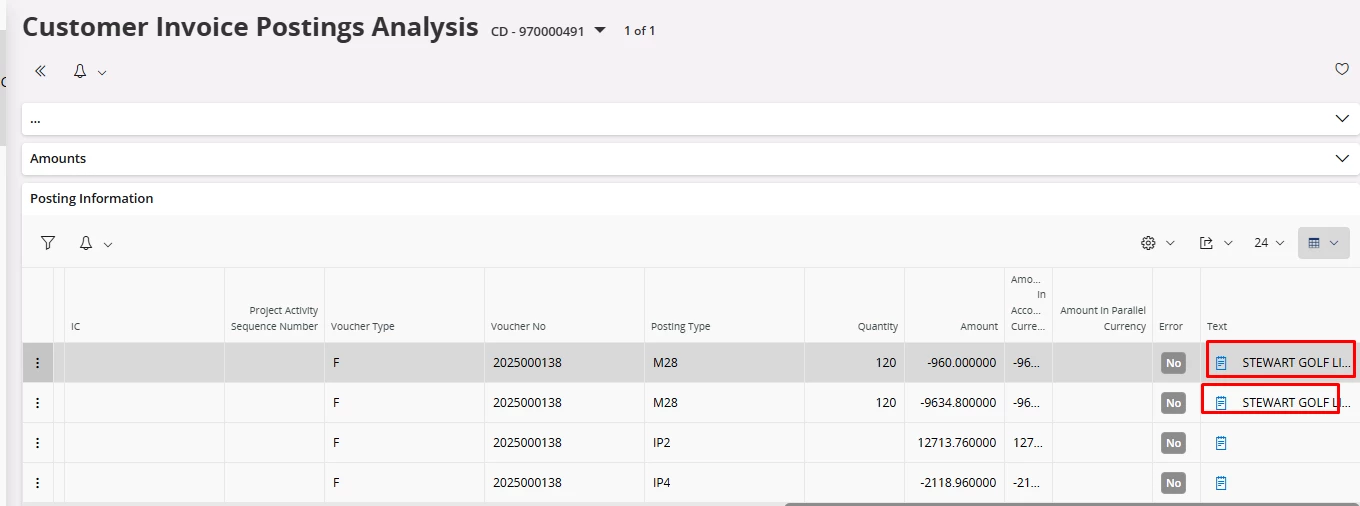
Task: Open the settings gear for Posting Information
Action: point(1148,243)
